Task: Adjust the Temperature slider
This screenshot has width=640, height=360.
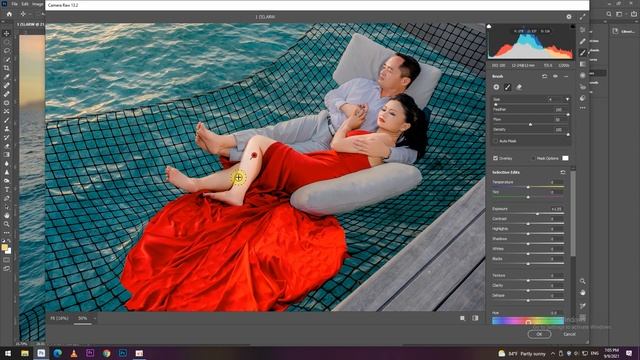Action: pos(528,187)
